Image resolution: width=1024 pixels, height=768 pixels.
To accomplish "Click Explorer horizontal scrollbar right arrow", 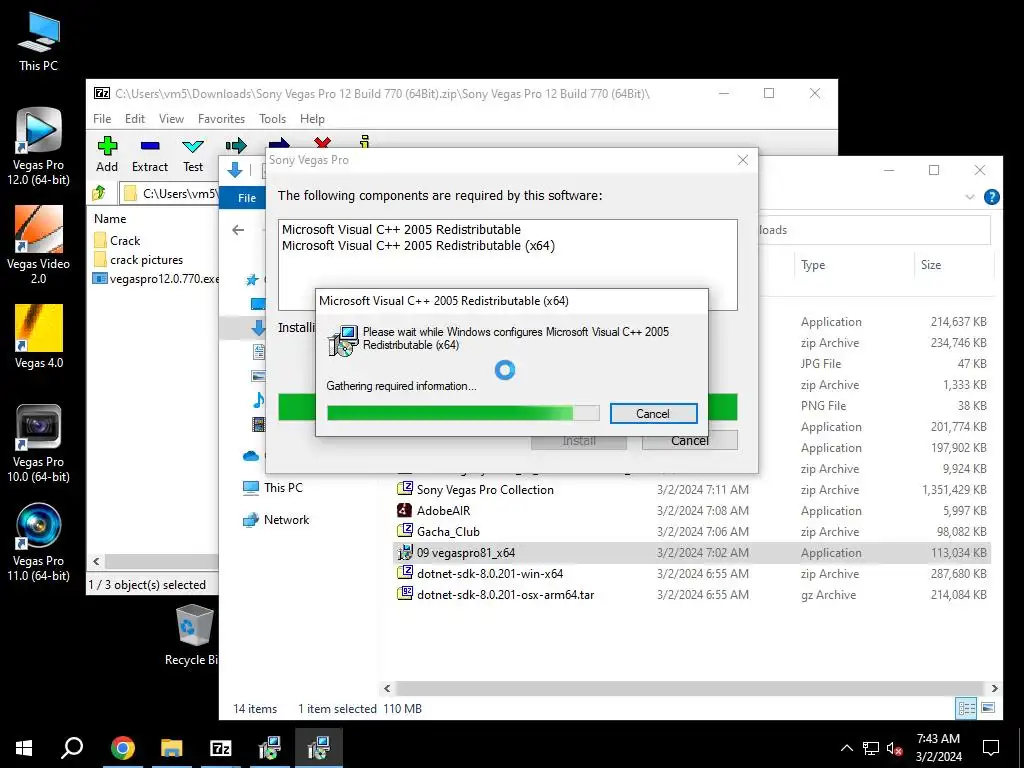I will (x=995, y=688).
